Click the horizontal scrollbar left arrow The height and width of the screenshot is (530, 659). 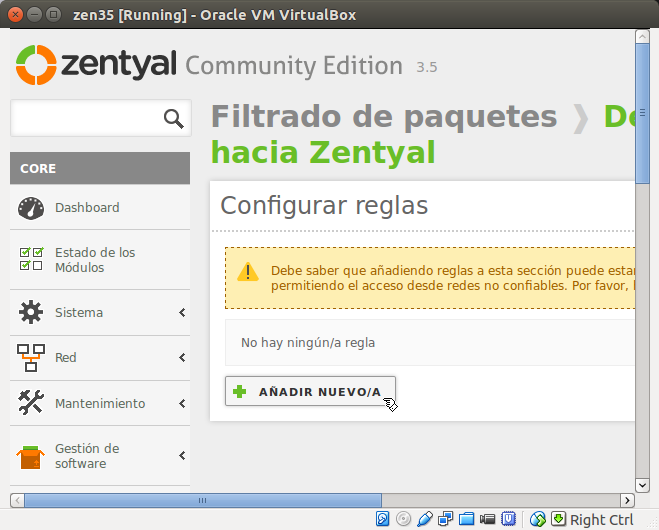point(17,500)
